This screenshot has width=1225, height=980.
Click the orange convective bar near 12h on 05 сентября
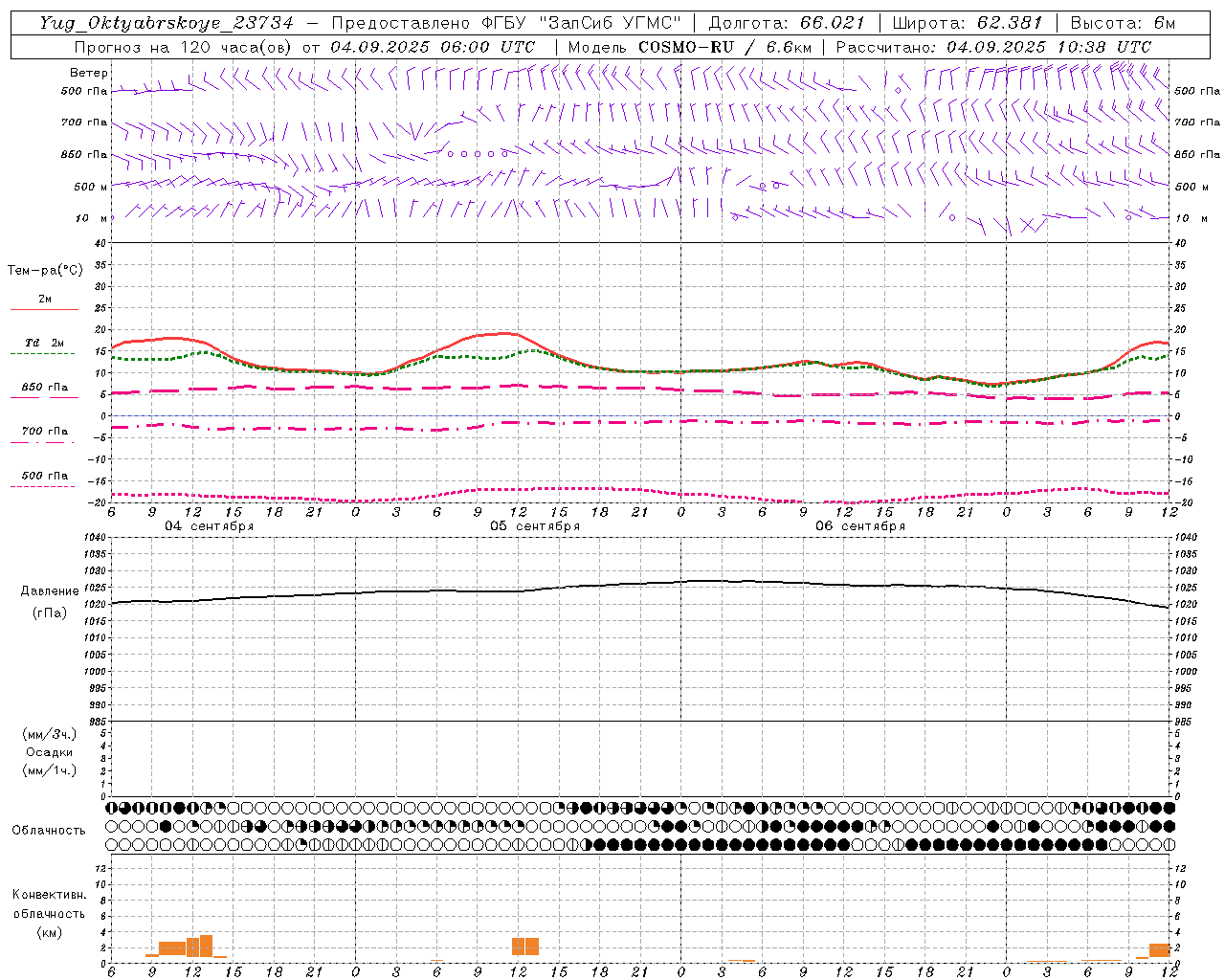pyautogui.click(x=525, y=947)
